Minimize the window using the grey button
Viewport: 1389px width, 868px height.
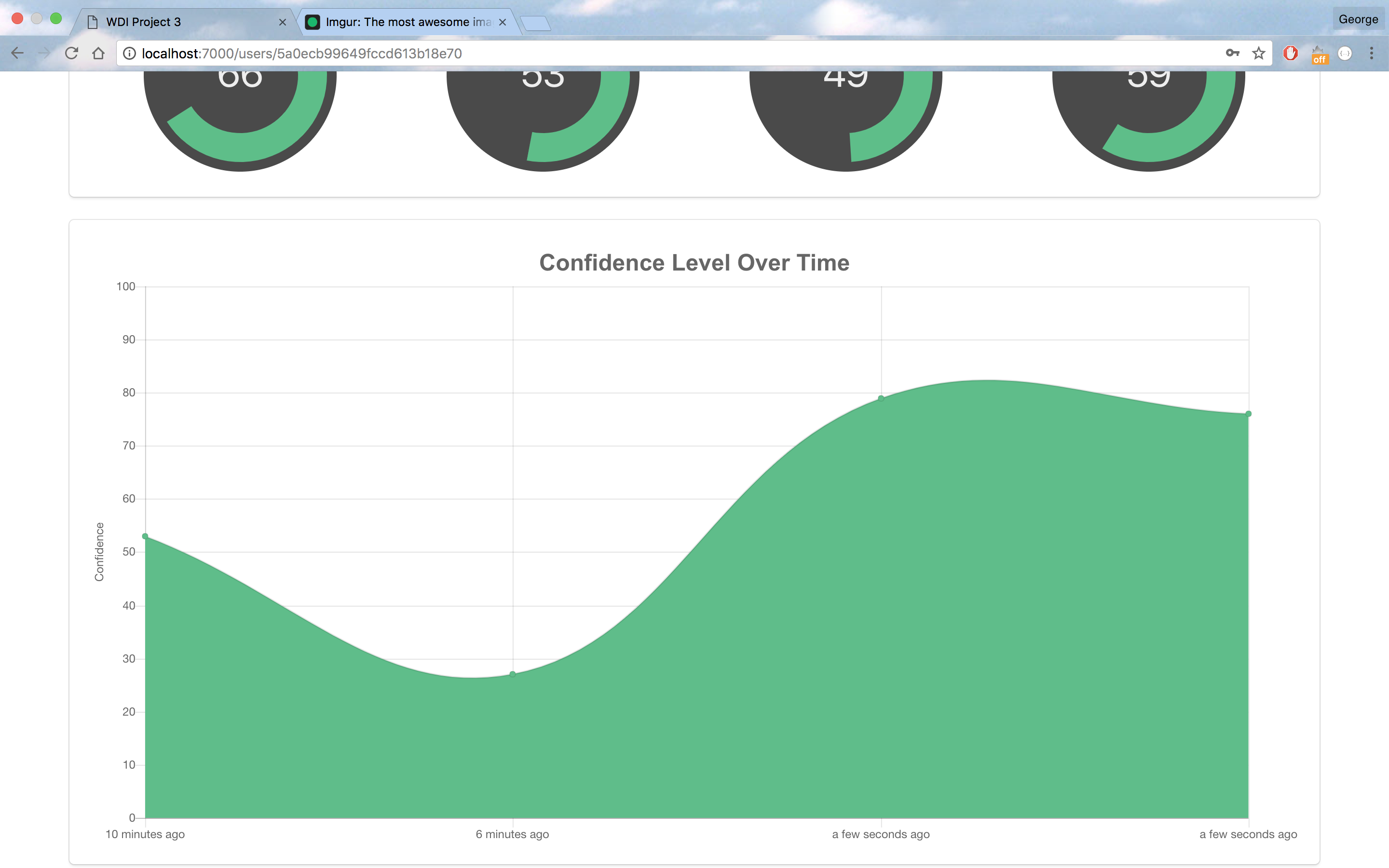click(37, 18)
